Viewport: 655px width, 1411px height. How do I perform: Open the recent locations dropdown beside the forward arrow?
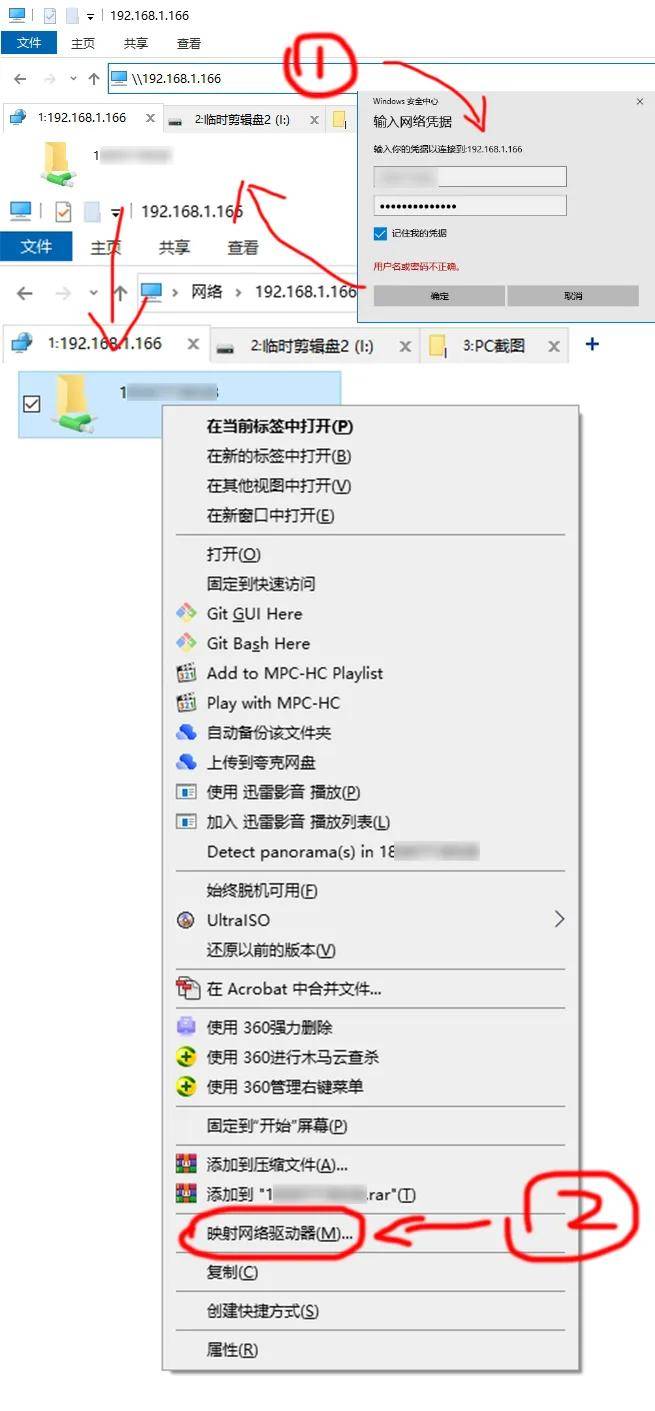(x=93, y=293)
